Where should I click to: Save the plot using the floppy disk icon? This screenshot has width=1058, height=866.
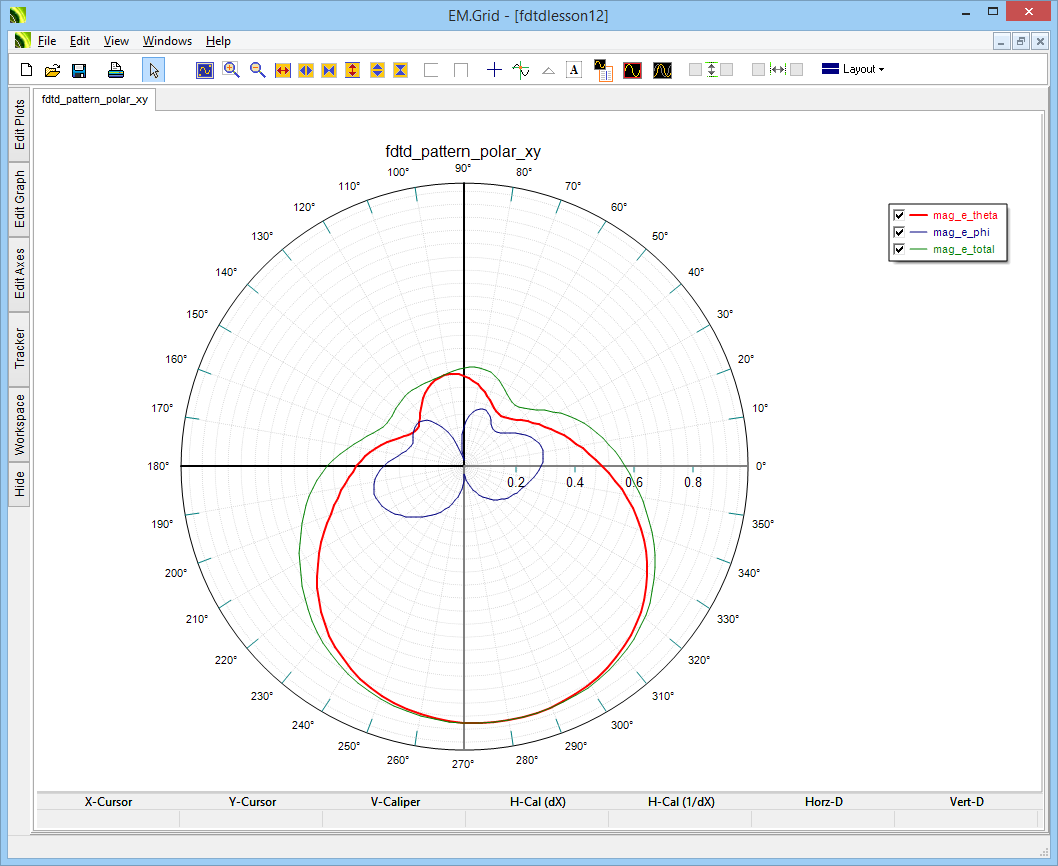[x=79, y=70]
